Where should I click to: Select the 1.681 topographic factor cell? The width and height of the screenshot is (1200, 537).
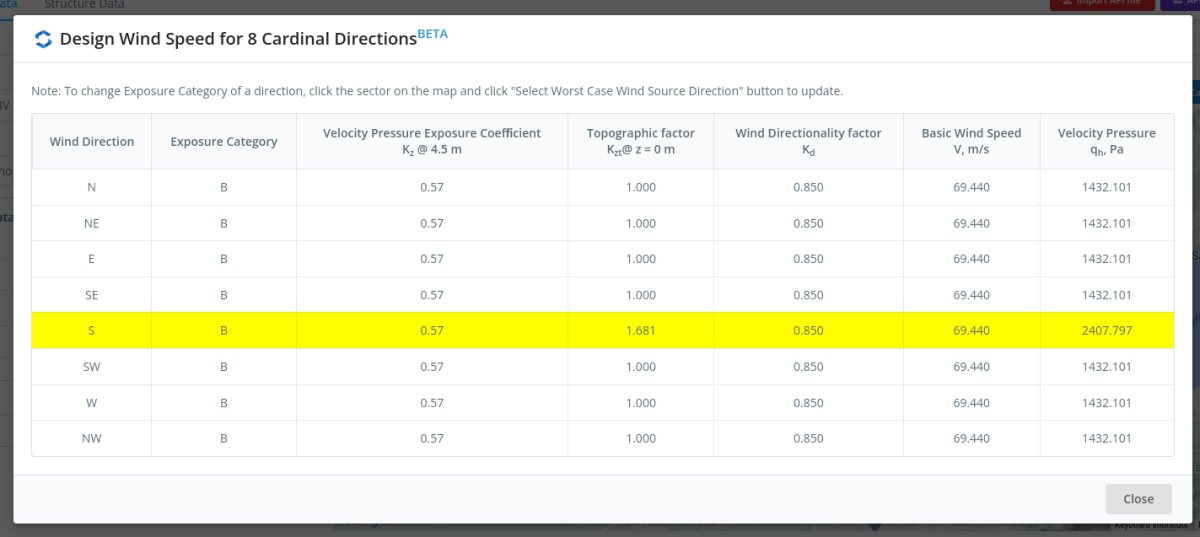[x=640, y=330]
